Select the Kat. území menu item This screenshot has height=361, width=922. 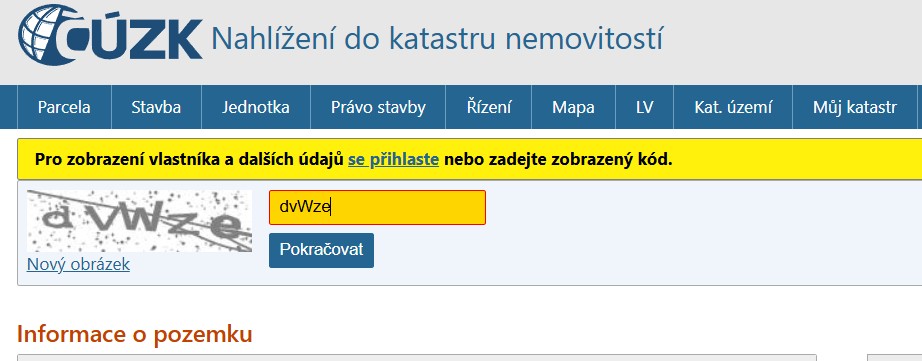[x=733, y=107]
